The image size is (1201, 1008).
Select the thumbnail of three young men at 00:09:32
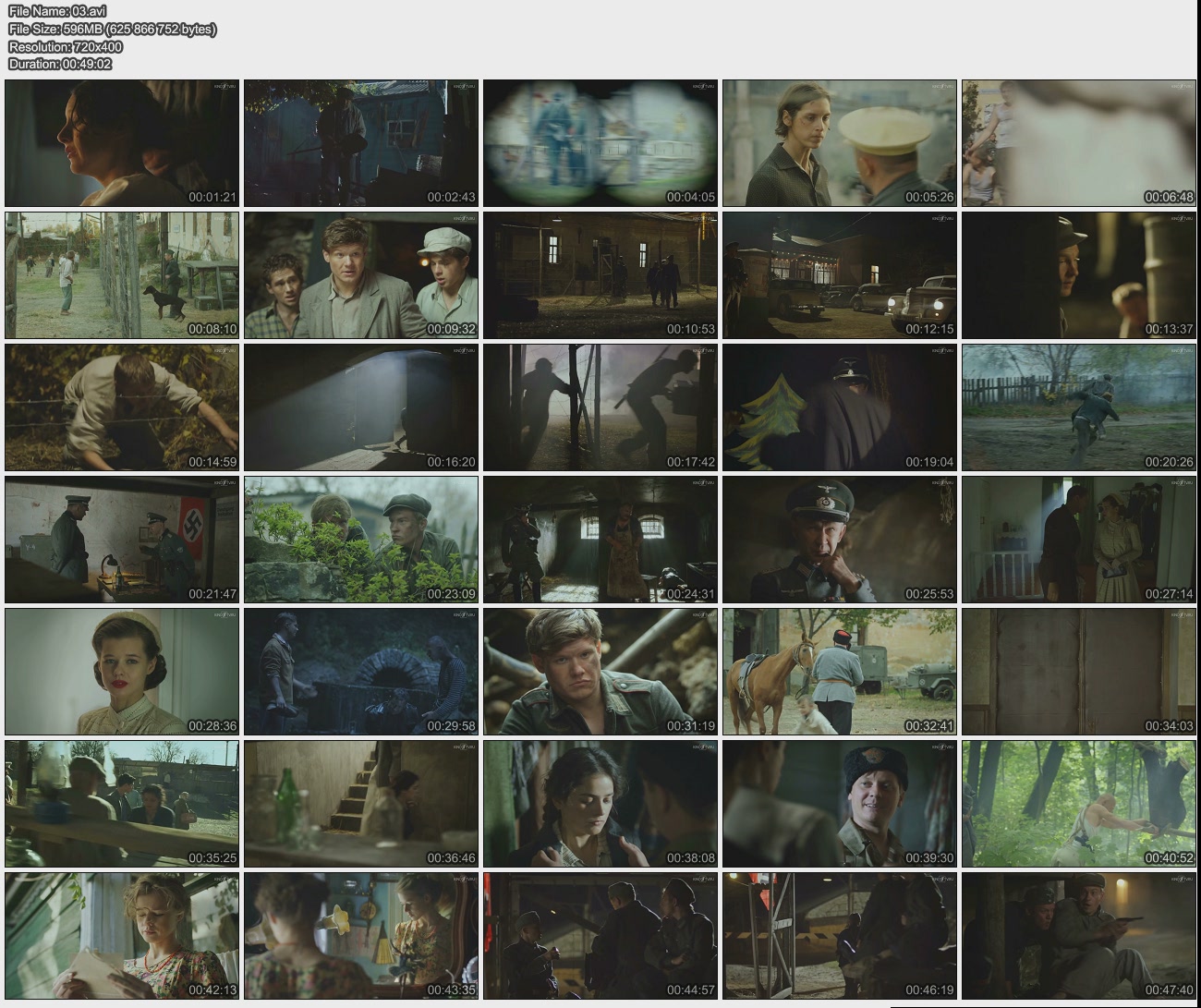pos(361,275)
